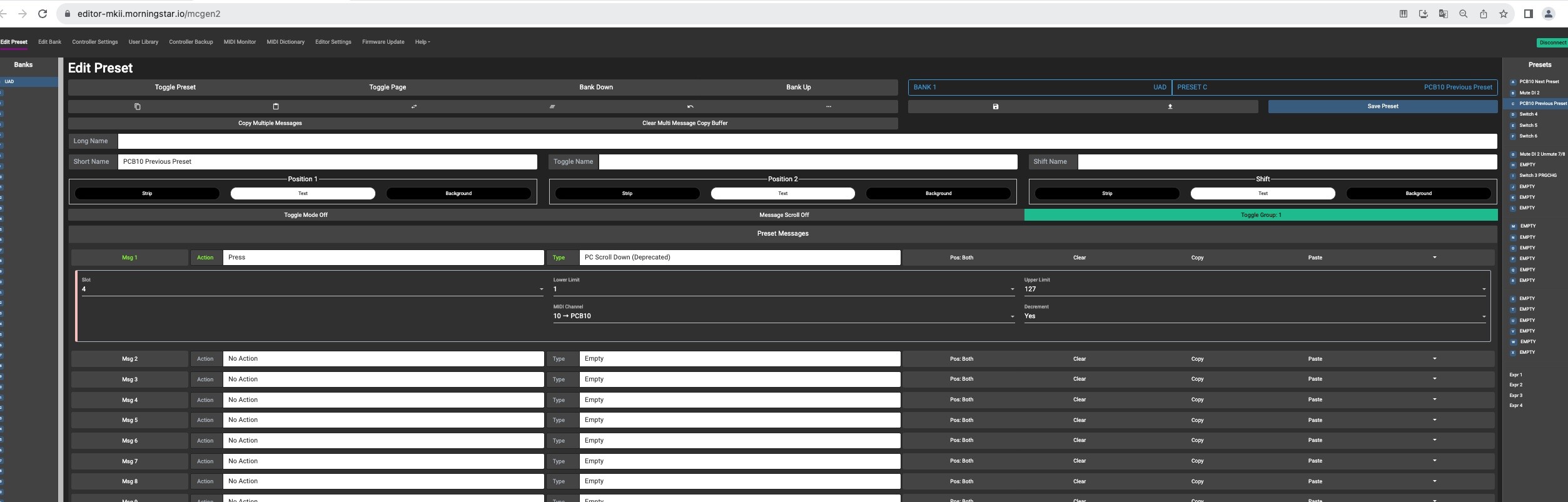Click the Long Name input field
Screen dimensions: 1568x502
click(x=807, y=141)
